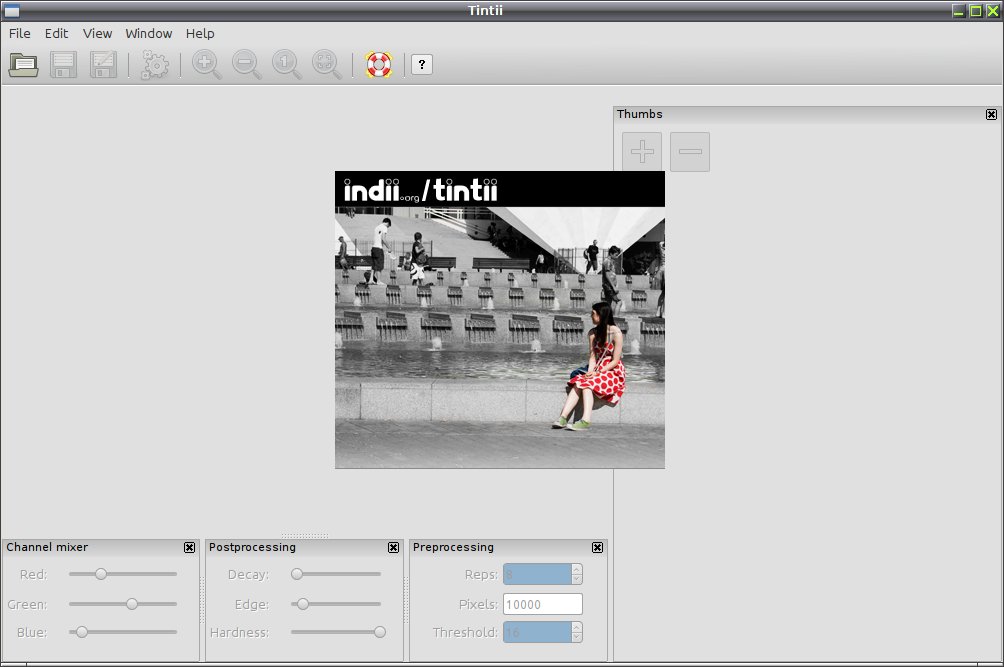Screen dimensions: 1004x667
Task: Add a thumb with the plus button
Action: pos(642,152)
